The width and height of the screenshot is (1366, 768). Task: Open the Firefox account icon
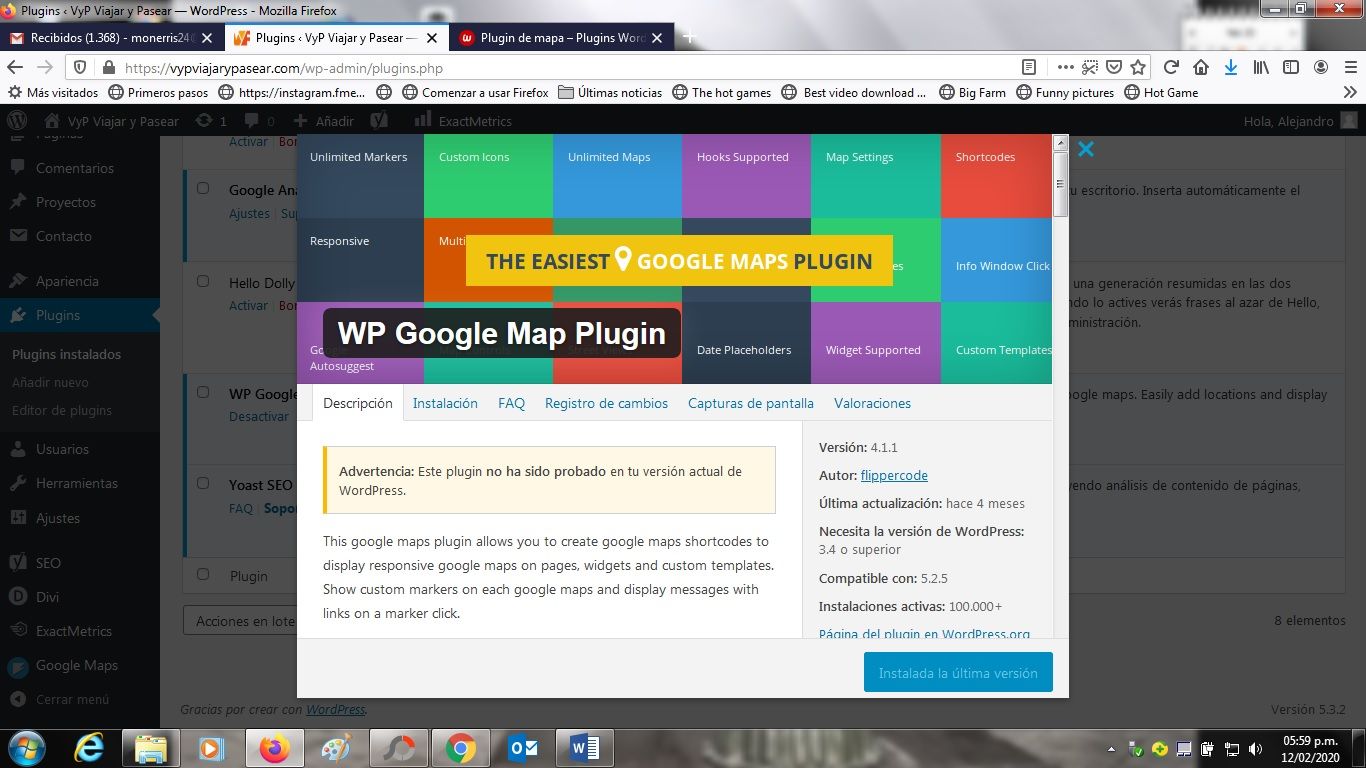pos(1321,68)
